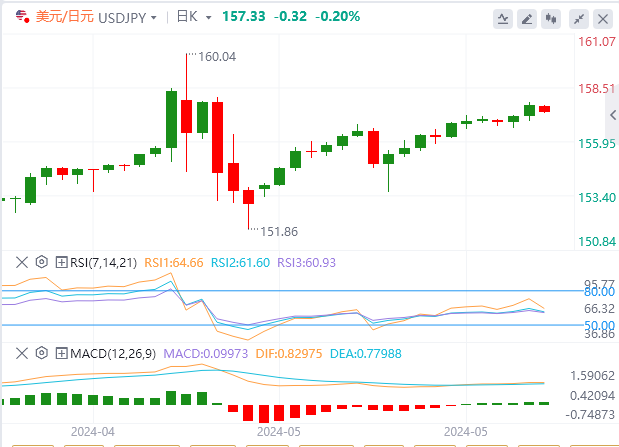Screen dimensions: 619x447
Task: Click the 1.59062 MACD axis label
Action: coord(593,376)
